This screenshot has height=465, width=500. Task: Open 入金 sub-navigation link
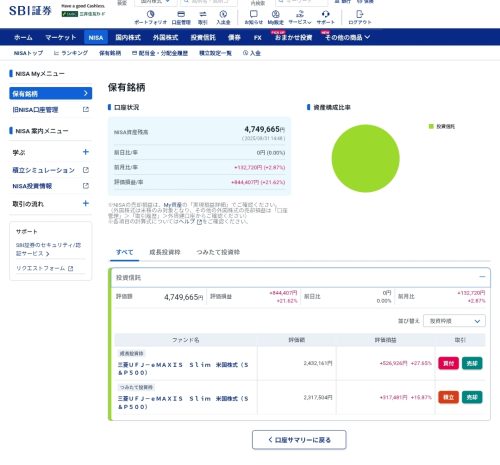point(252,53)
